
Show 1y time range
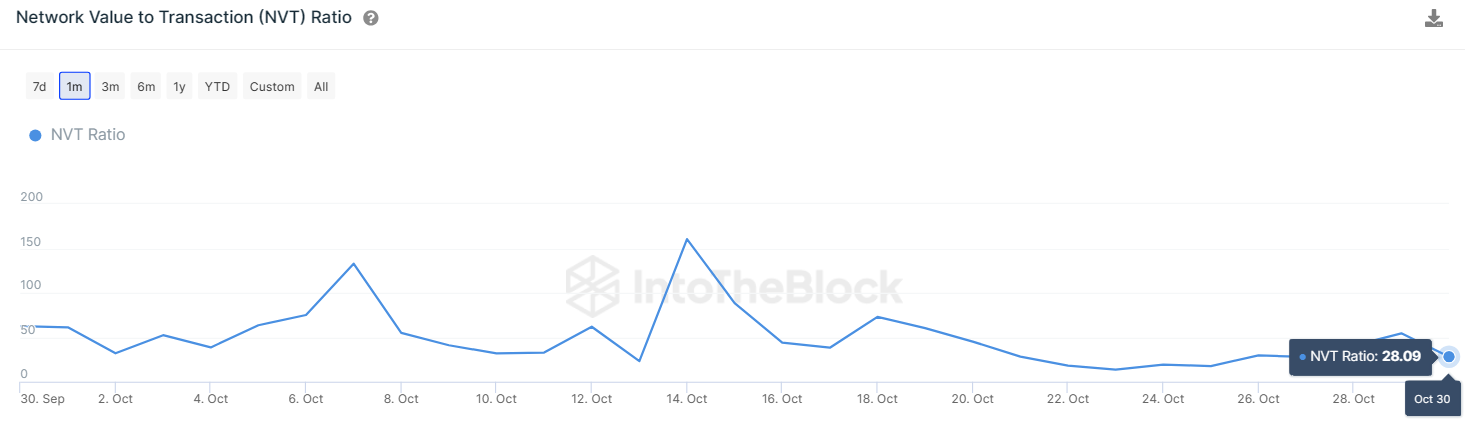point(179,87)
